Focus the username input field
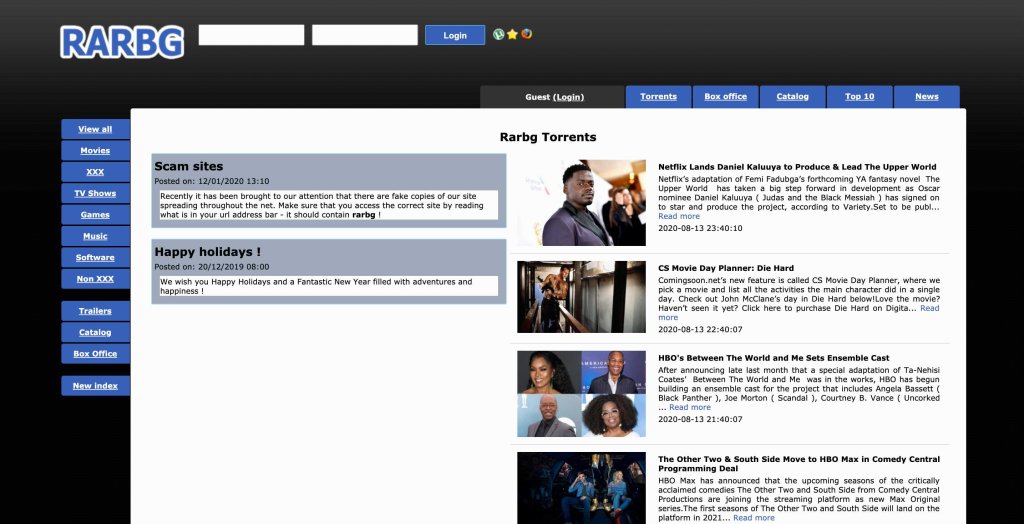This screenshot has width=1024, height=524. (251, 35)
